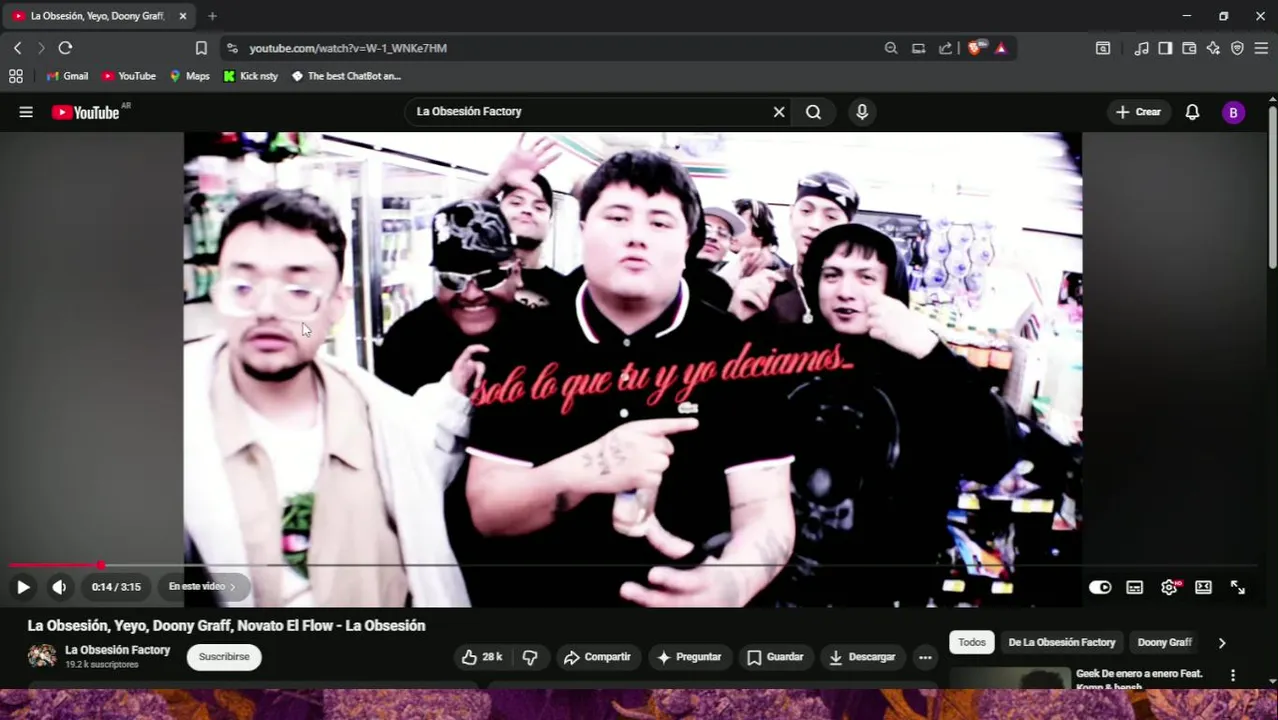
Task: Toggle the browser sidebar panel
Action: (x=1165, y=48)
